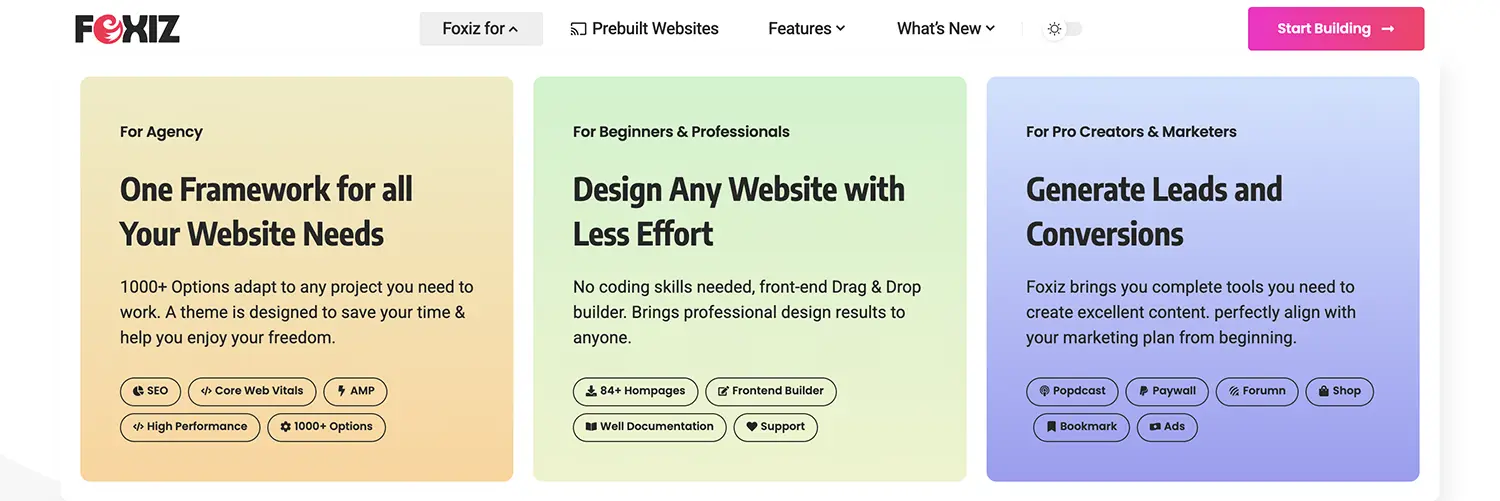The width and height of the screenshot is (1500, 501).
Task: Click the Frontend Builder tag
Action: click(770, 391)
